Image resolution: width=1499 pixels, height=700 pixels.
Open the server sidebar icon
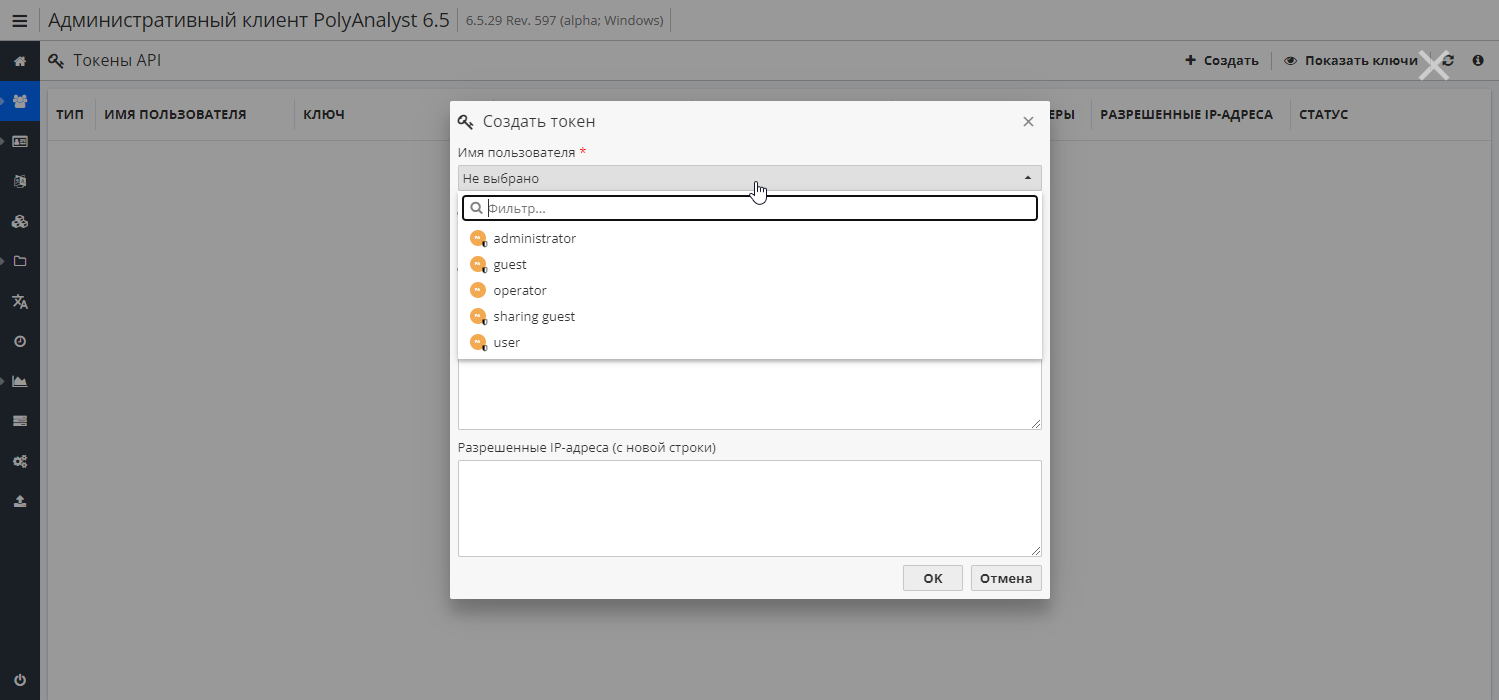pos(20,421)
